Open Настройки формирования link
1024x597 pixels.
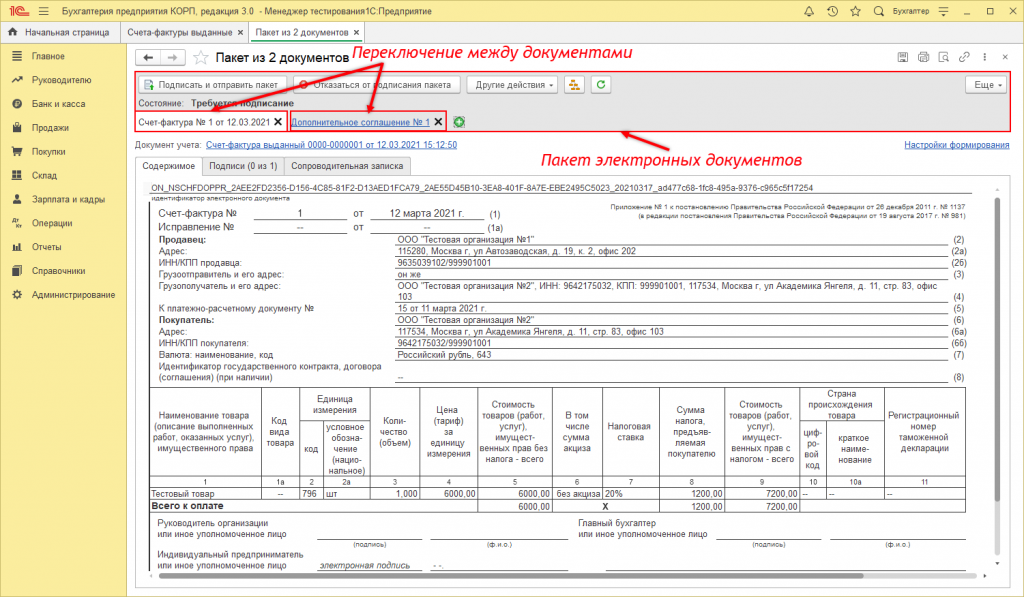tap(957, 145)
